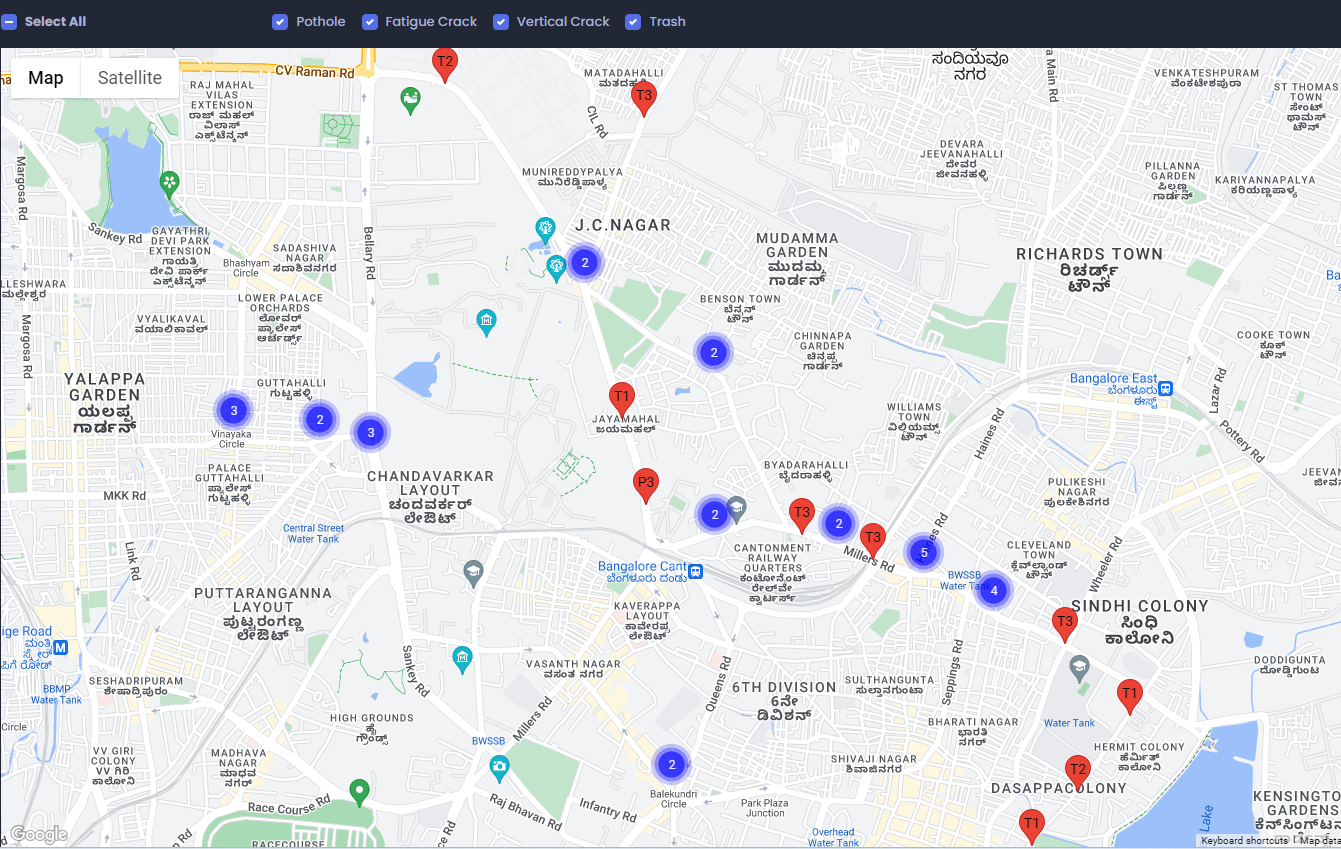Image resolution: width=1341 pixels, height=849 pixels.
Task: Switch to Satellite view
Action: pyautogui.click(x=130, y=78)
